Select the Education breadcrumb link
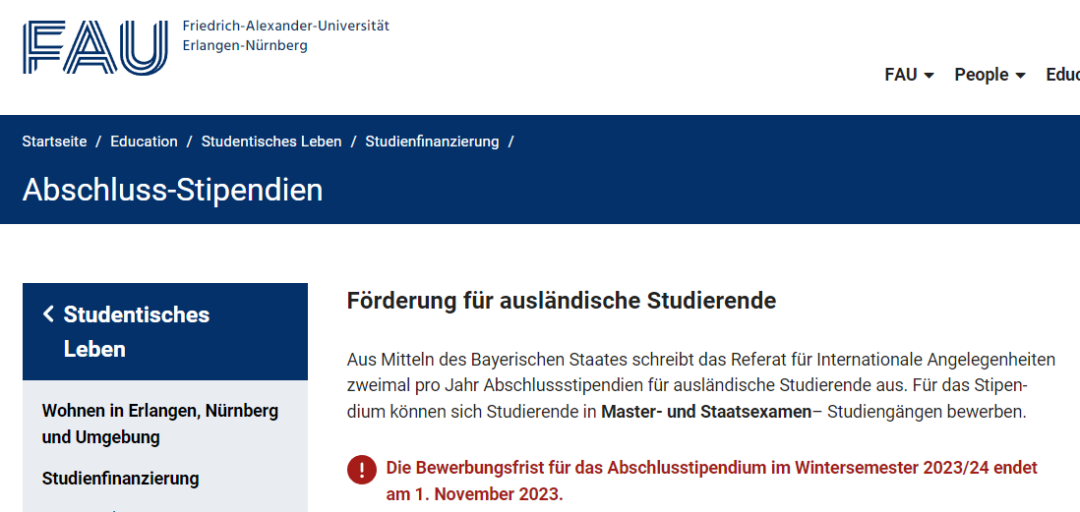1080x512 pixels. [x=144, y=142]
